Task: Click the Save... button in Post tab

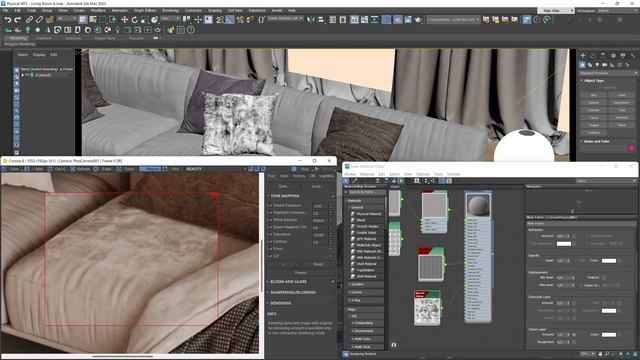Action: click(x=284, y=187)
